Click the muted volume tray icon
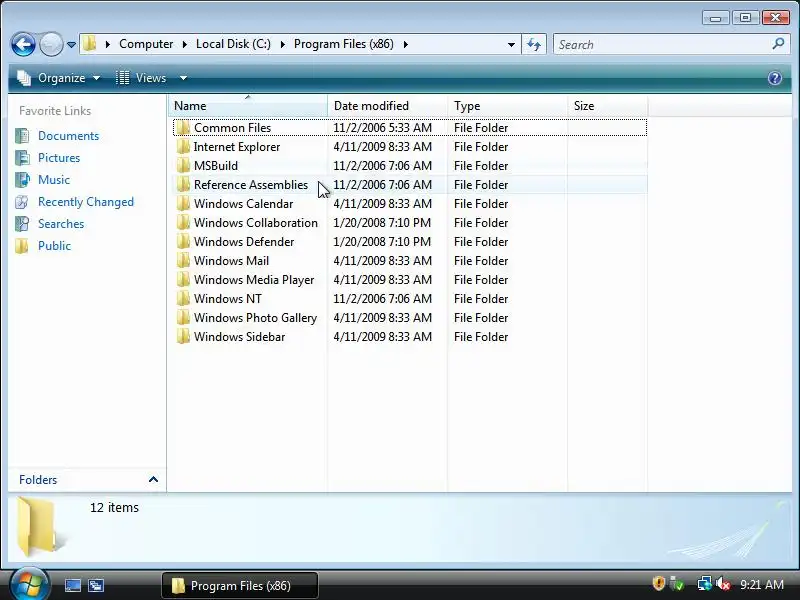800x600 pixels. click(x=723, y=583)
